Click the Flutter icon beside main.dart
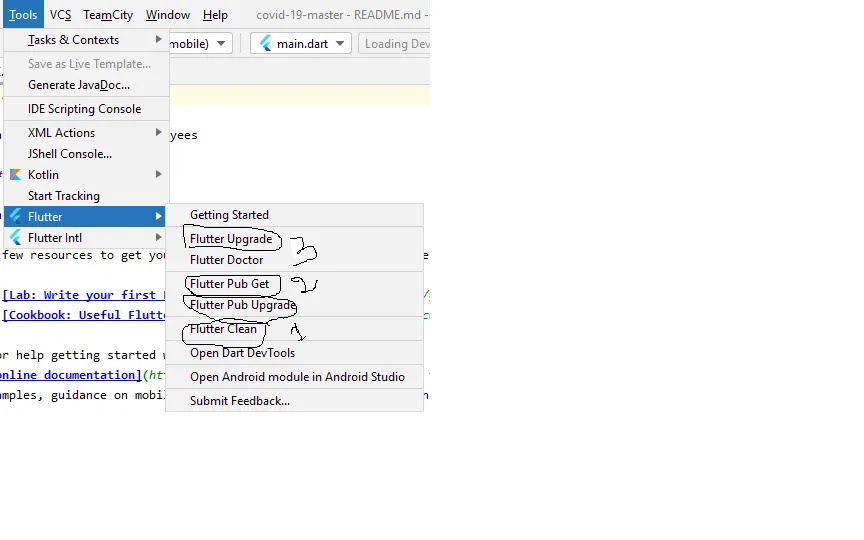 266,44
